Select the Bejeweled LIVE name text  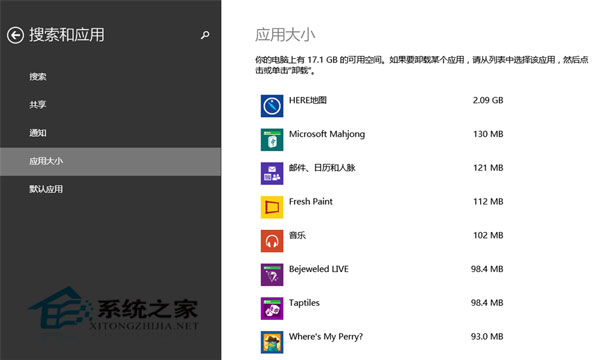(319, 269)
